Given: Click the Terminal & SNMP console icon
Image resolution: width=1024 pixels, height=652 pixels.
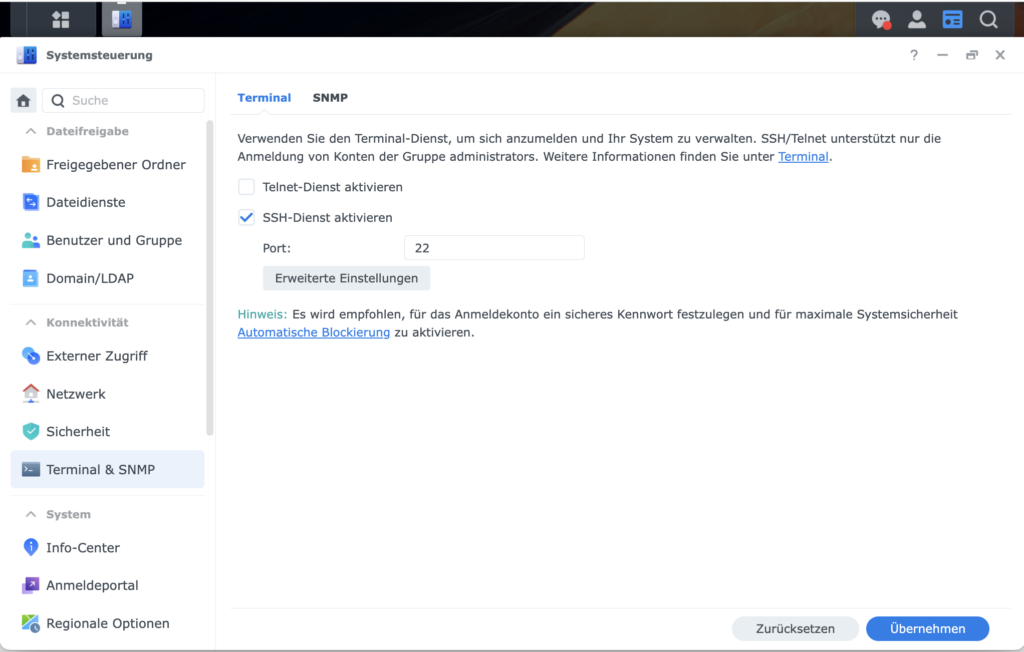Looking at the screenshot, I should point(31,470).
